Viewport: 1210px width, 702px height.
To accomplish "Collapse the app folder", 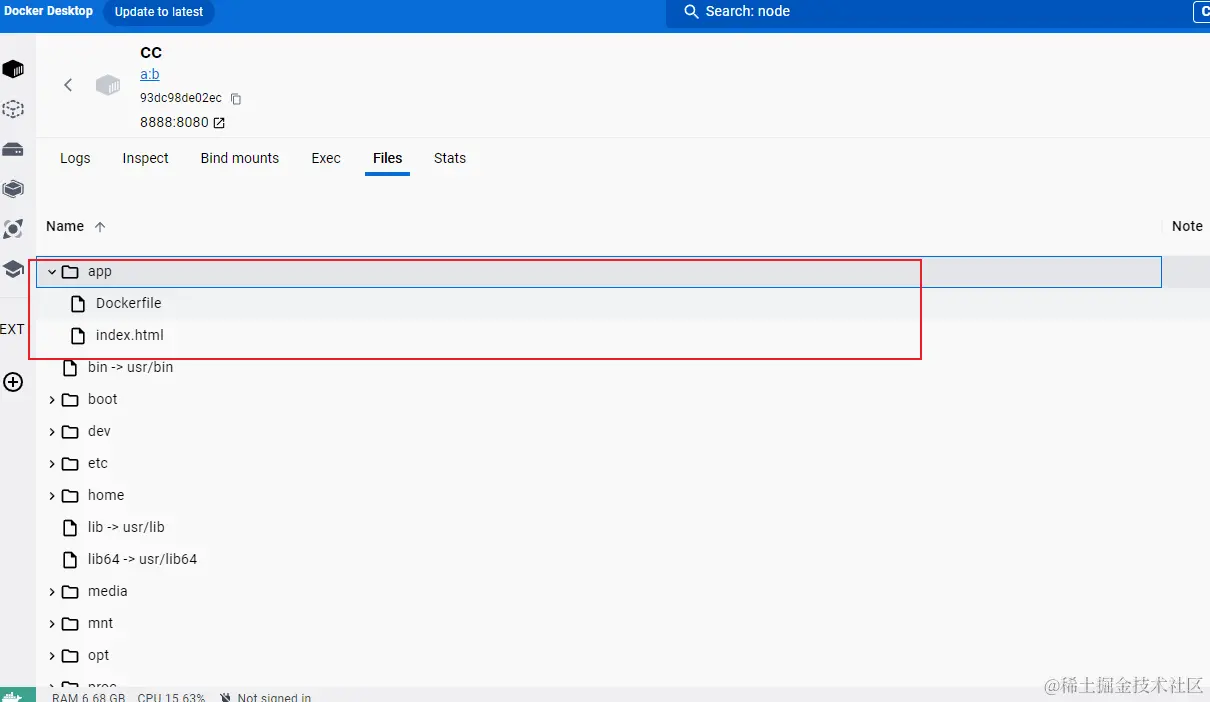I will [x=52, y=271].
